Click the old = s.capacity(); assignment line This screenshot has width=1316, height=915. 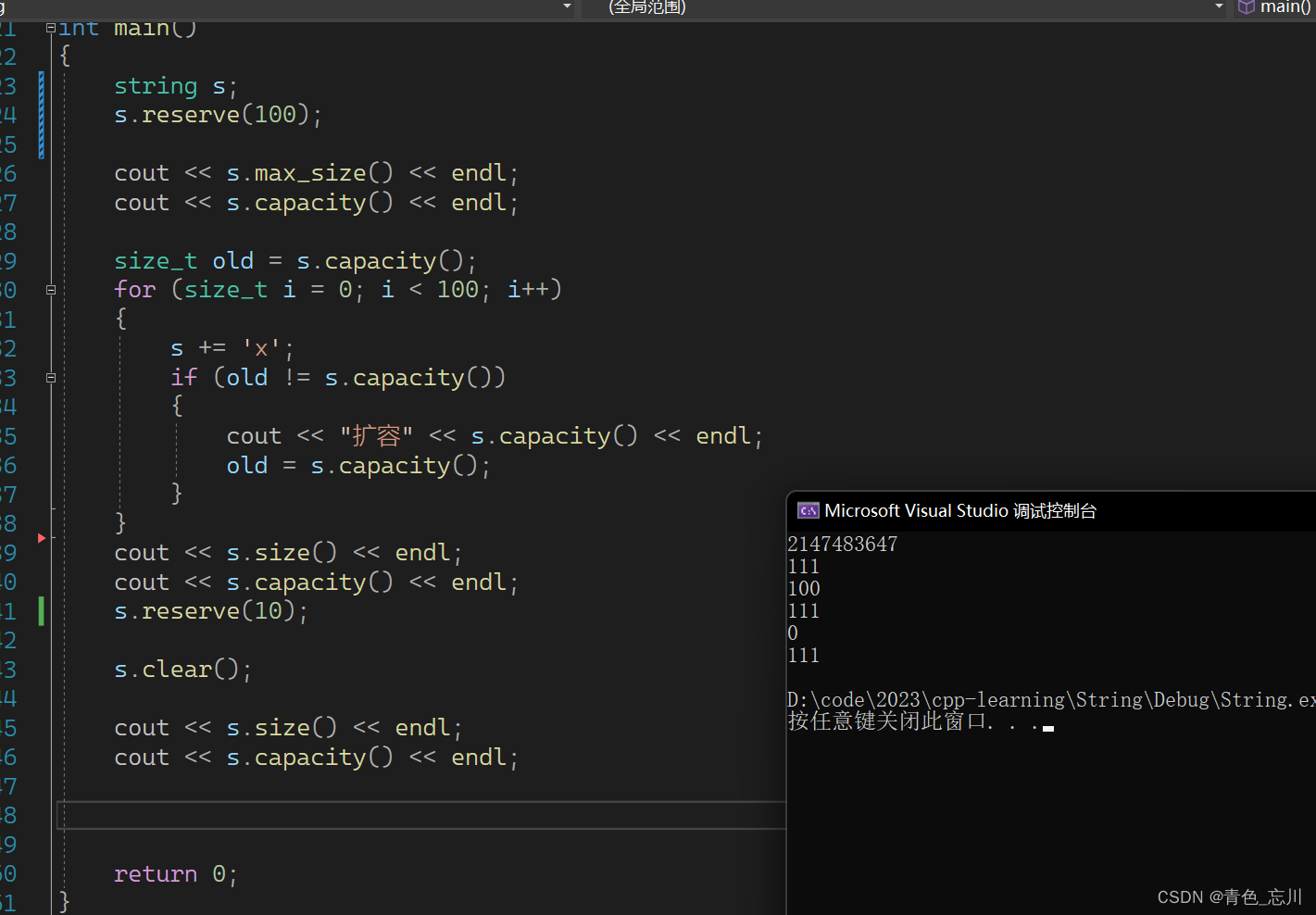tap(358, 466)
